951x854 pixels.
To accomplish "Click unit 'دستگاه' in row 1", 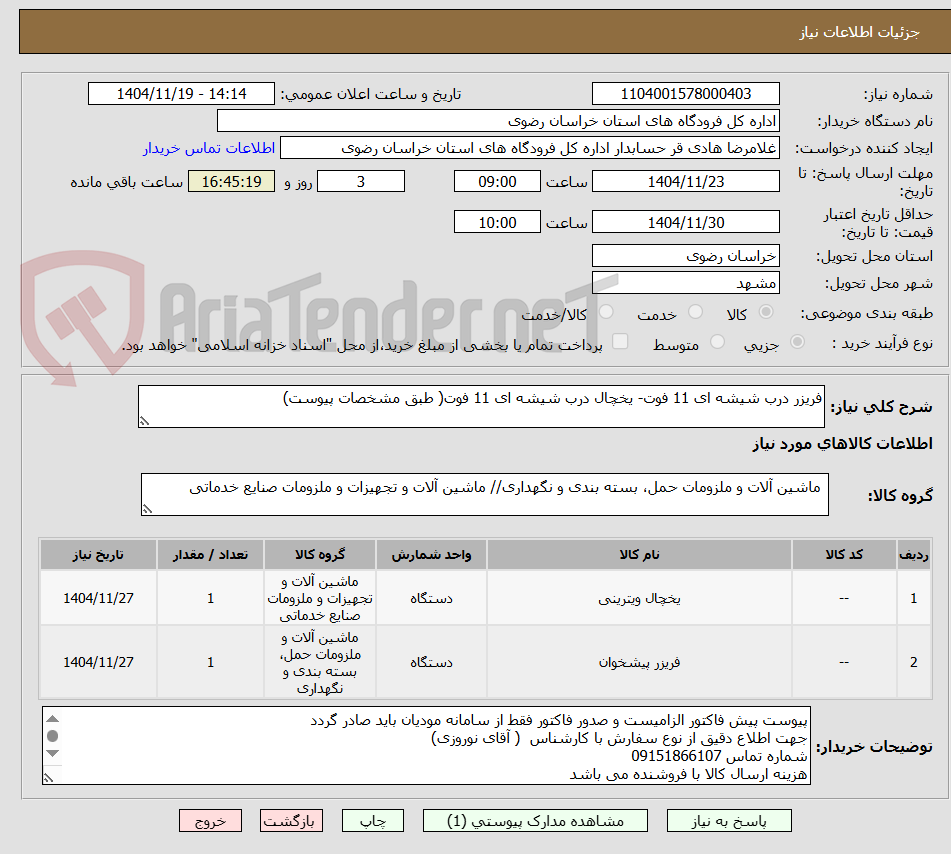I will click(x=431, y=599).
